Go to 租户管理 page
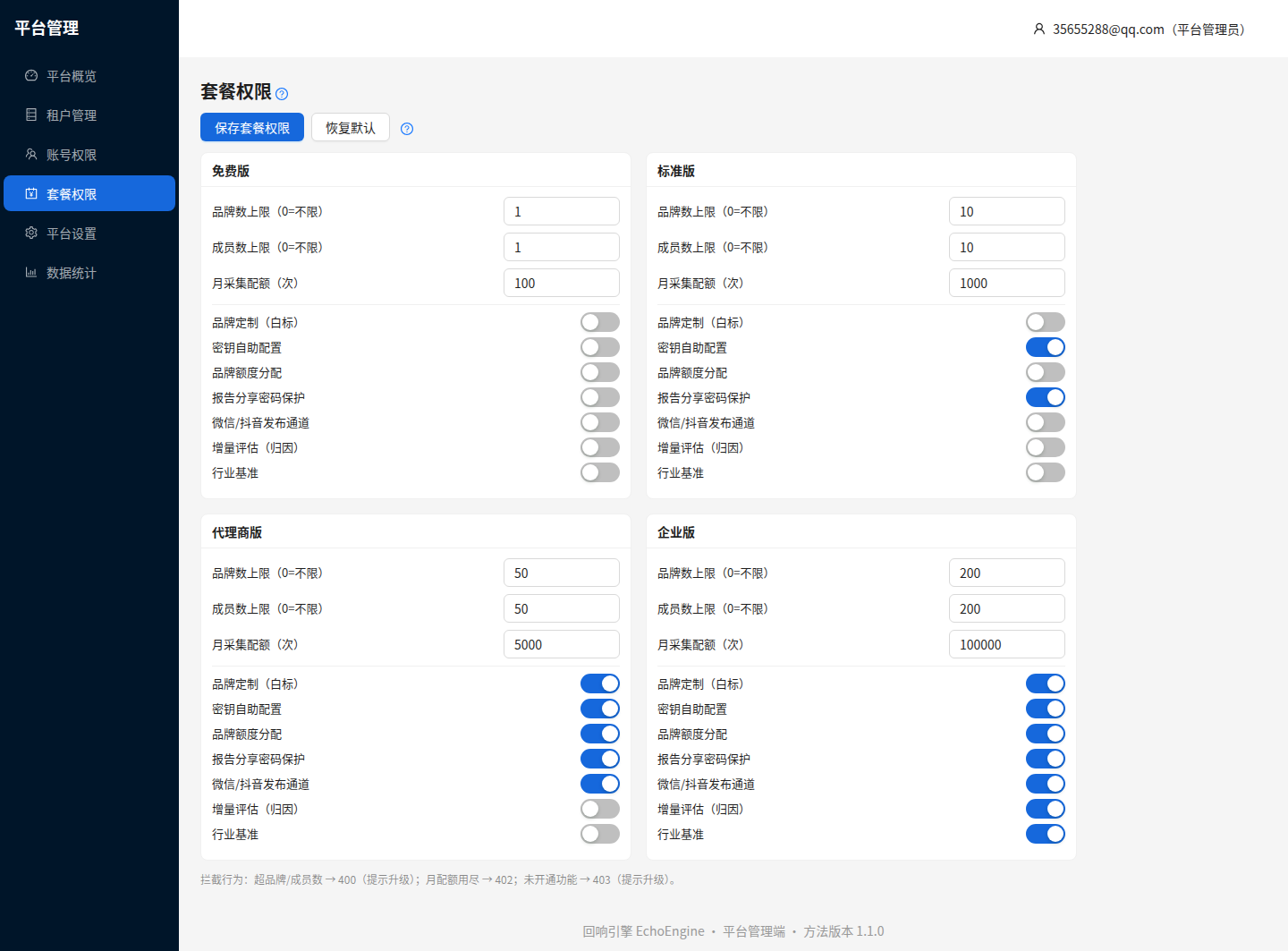This screenshot has width=1288, height=951. coord(89,115)
